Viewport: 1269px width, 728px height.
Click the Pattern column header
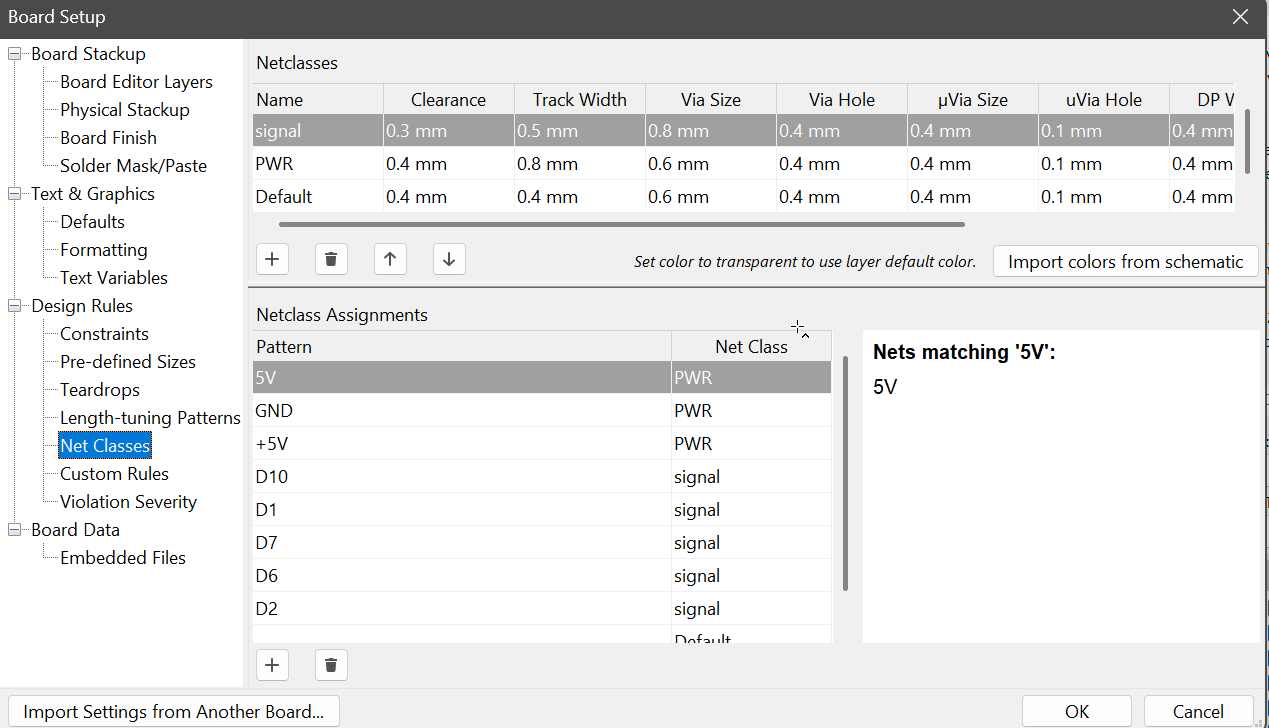(x=461, y=347)
